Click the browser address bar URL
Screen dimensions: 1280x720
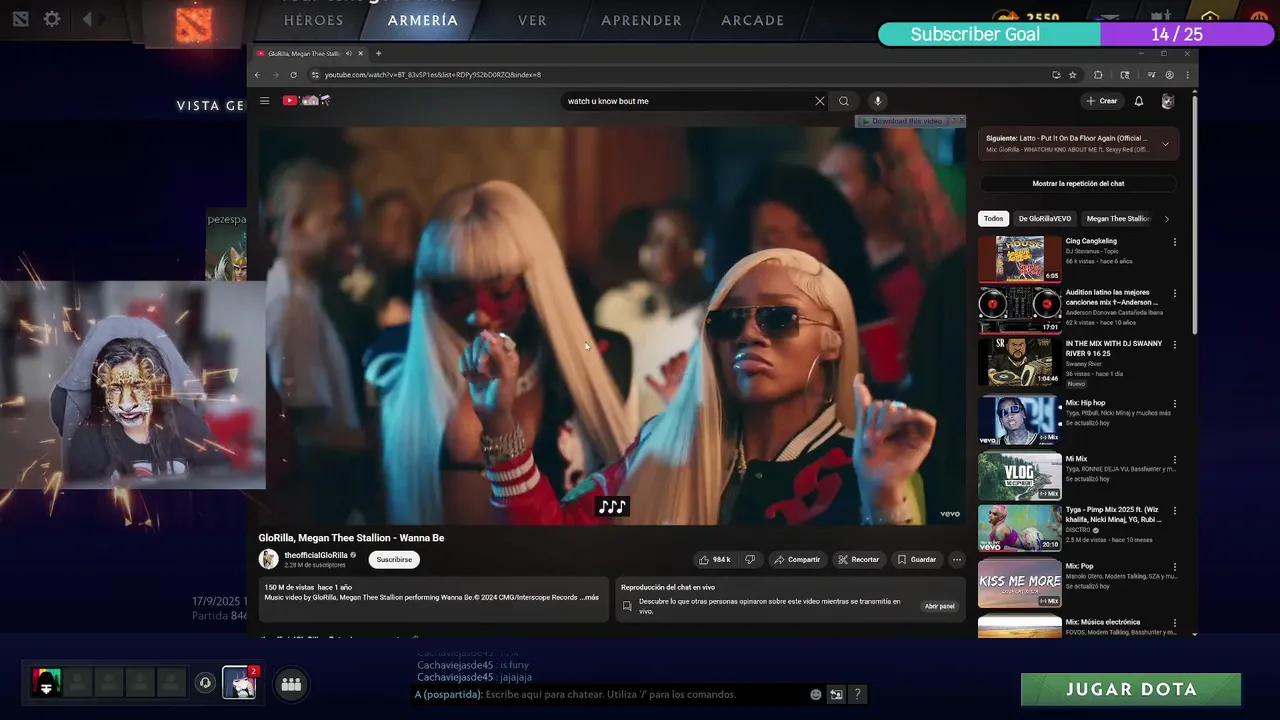tap(433, 75)
